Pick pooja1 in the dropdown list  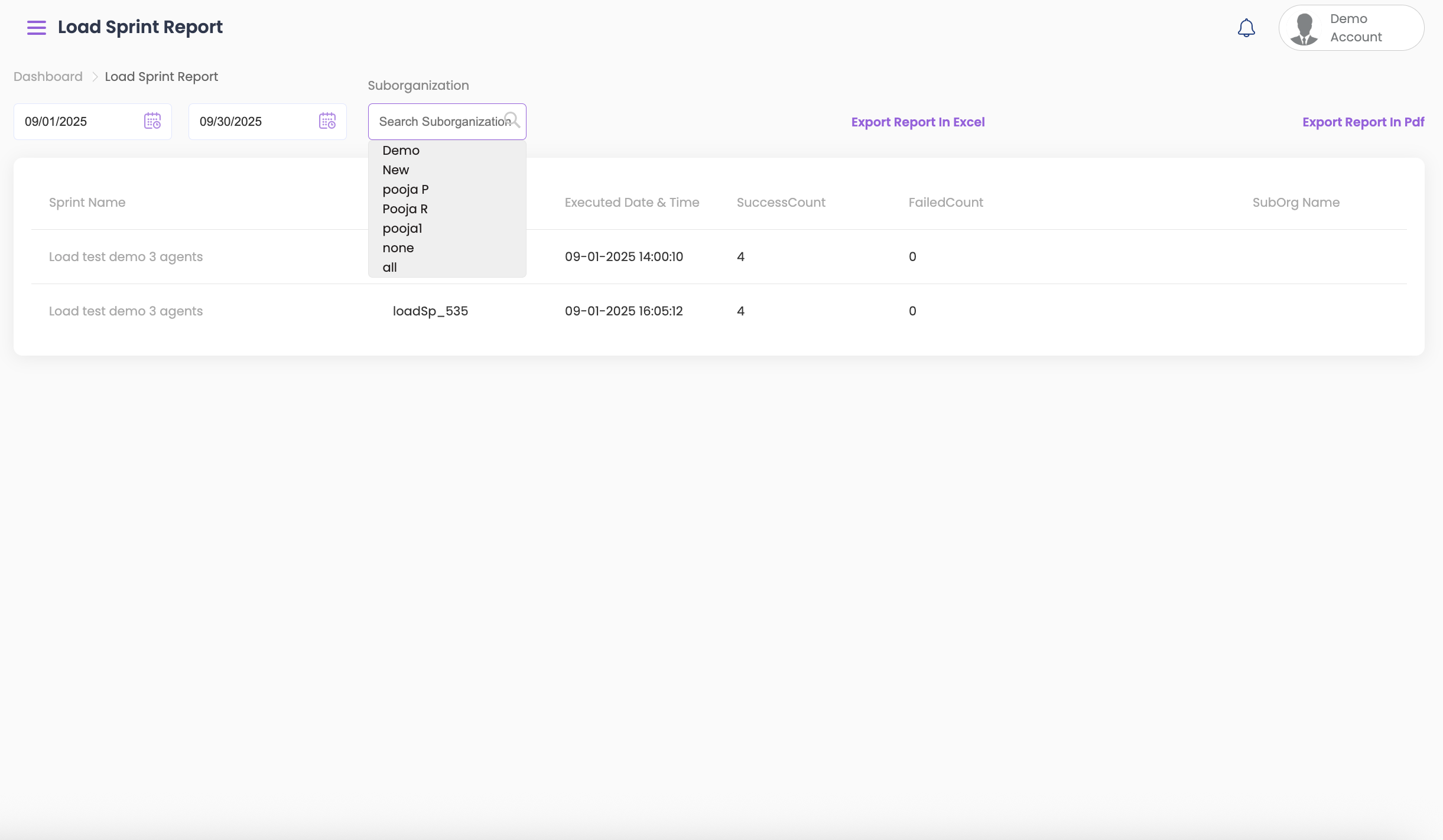coord(402,229)
